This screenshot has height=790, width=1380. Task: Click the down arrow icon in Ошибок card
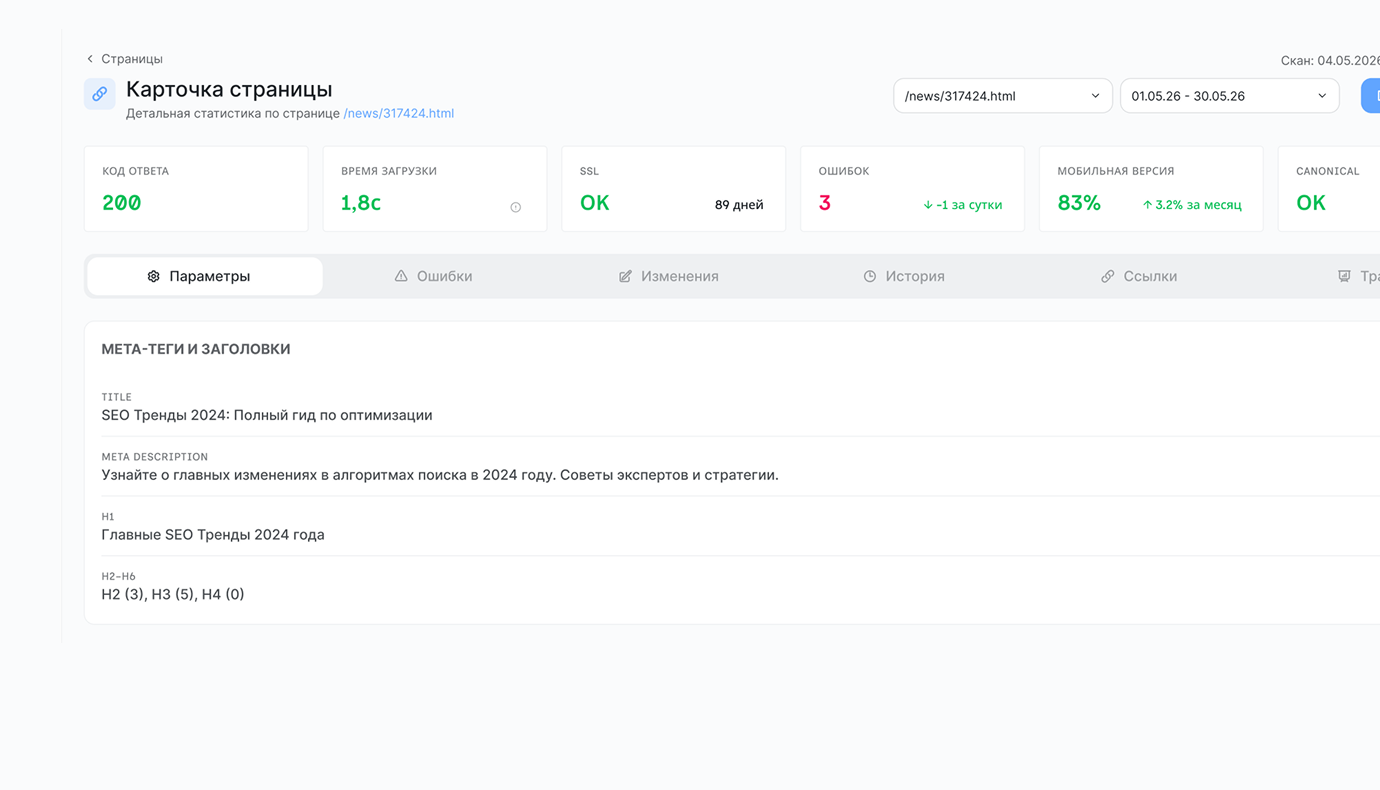(928, 205)
